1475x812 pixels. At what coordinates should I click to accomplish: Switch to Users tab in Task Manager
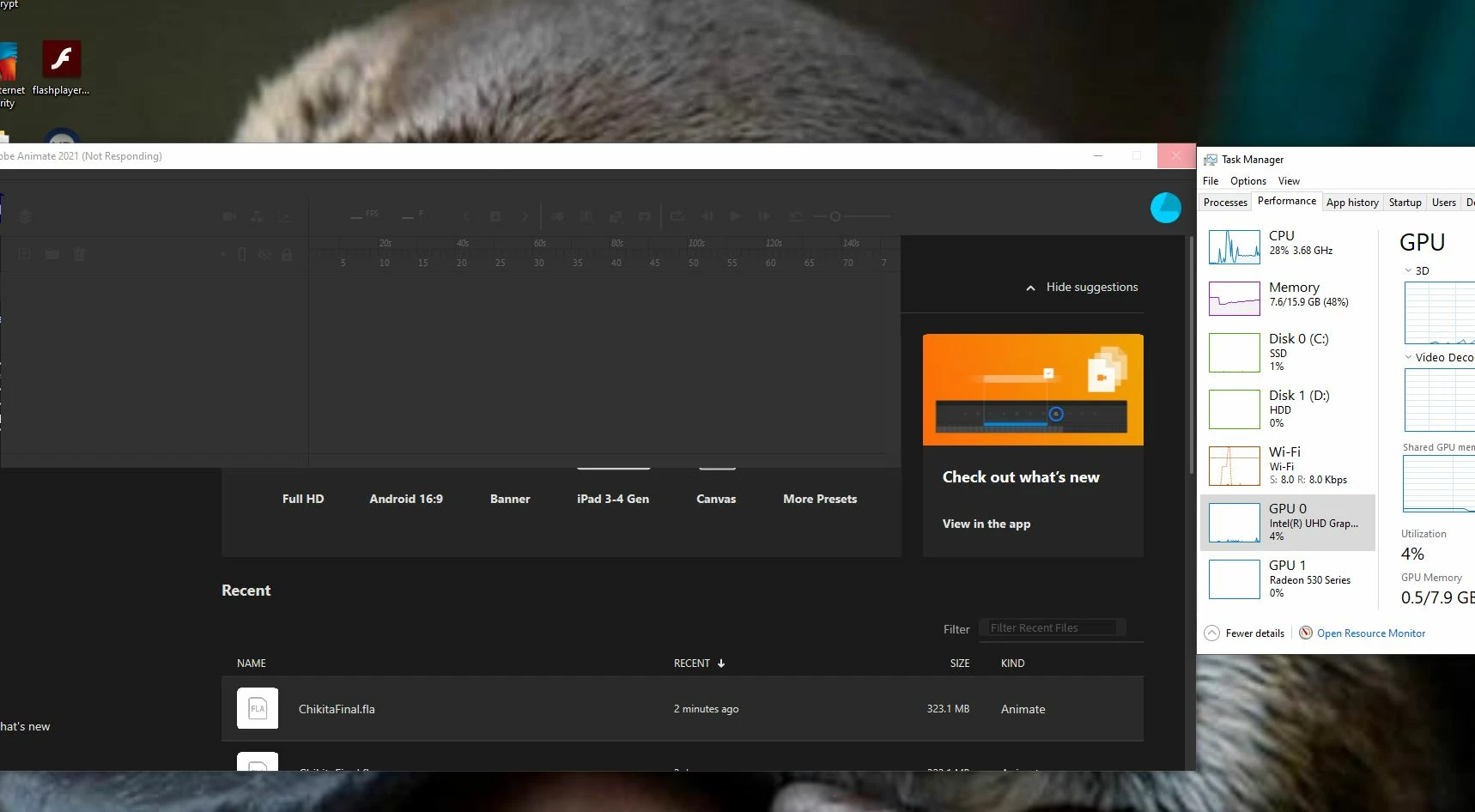[1444, 203]
